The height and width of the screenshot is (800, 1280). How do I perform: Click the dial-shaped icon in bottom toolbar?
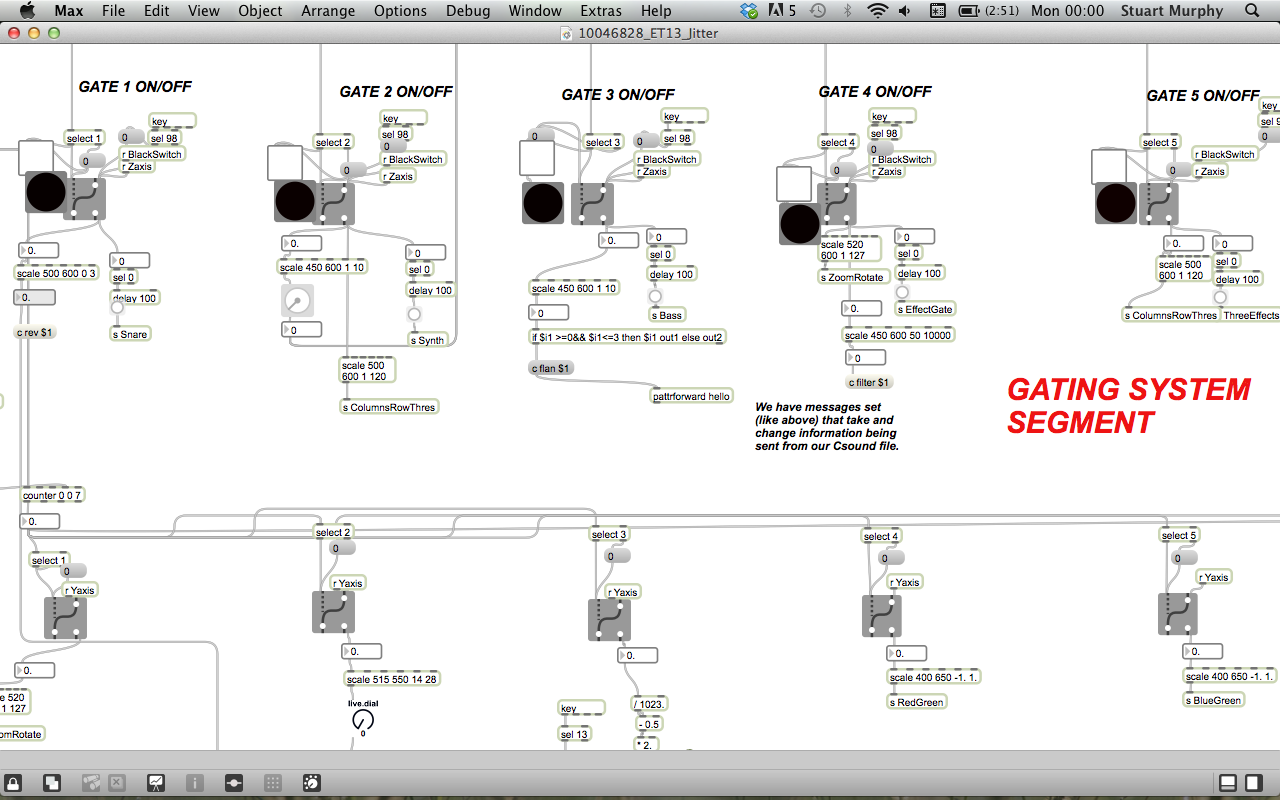[x=311, y=783]
